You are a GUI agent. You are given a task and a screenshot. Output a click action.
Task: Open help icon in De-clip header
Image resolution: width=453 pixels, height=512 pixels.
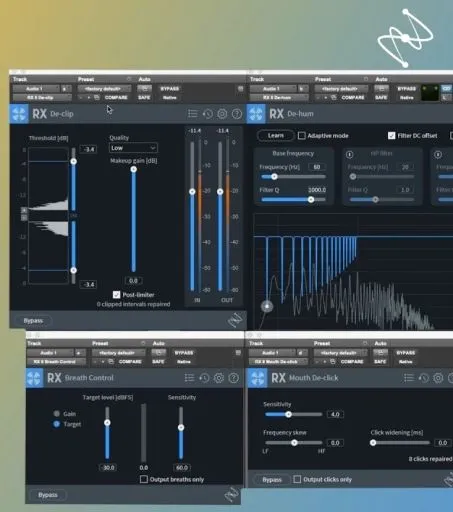(x=237, y=114)
